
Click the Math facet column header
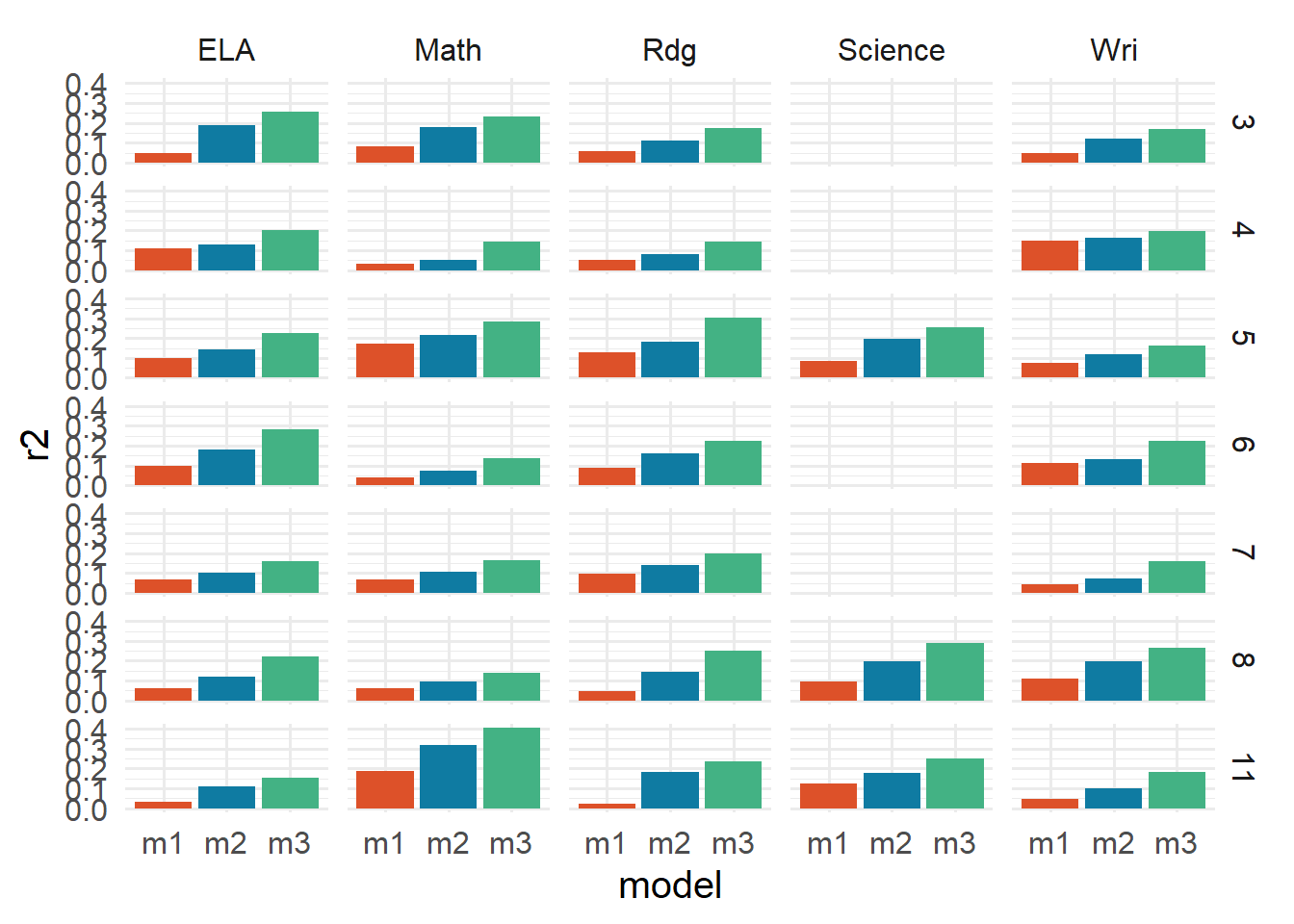448,50
